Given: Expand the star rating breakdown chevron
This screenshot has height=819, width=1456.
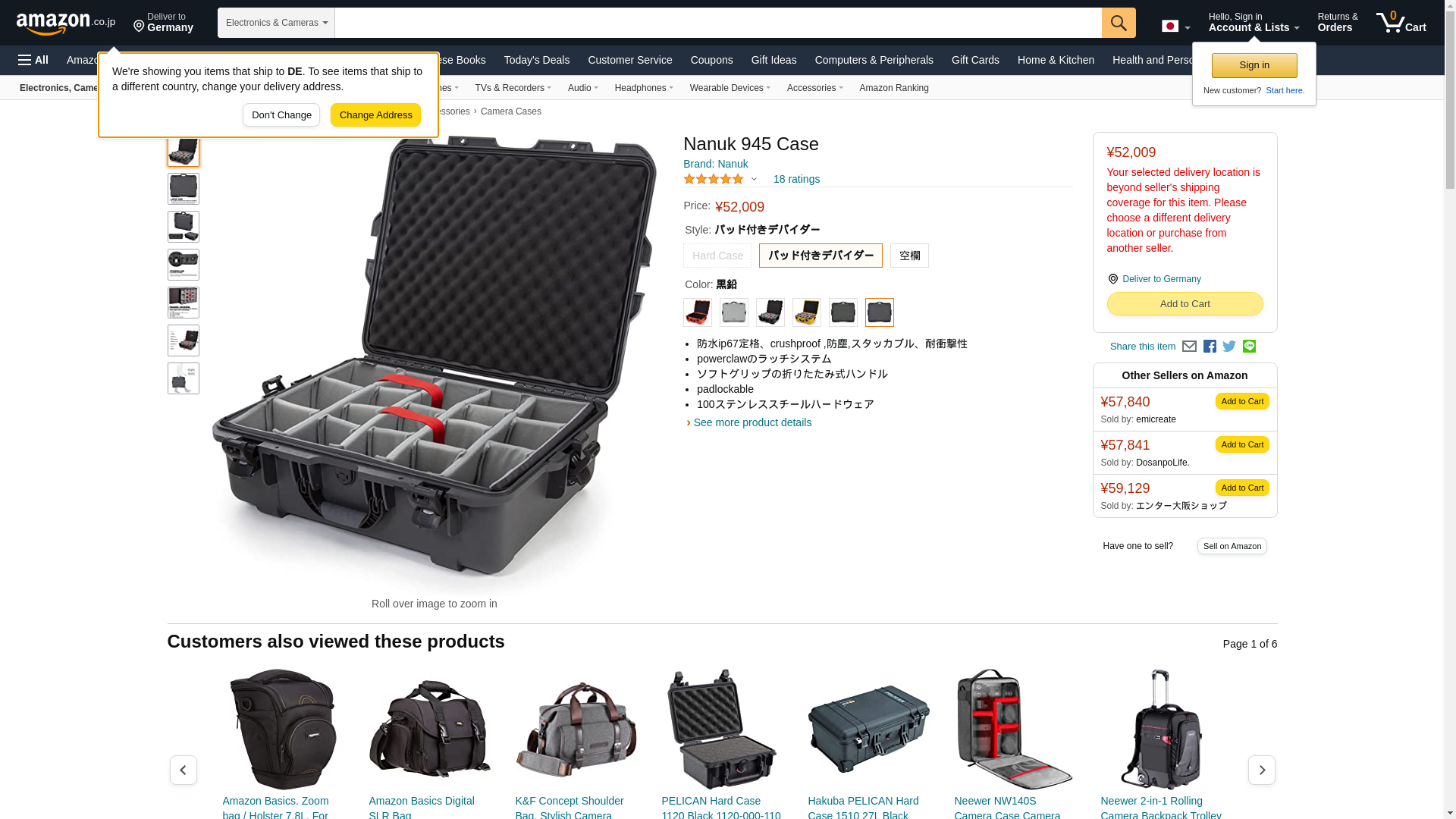Looking at the screenshot, I should click(x=754, y=180).
